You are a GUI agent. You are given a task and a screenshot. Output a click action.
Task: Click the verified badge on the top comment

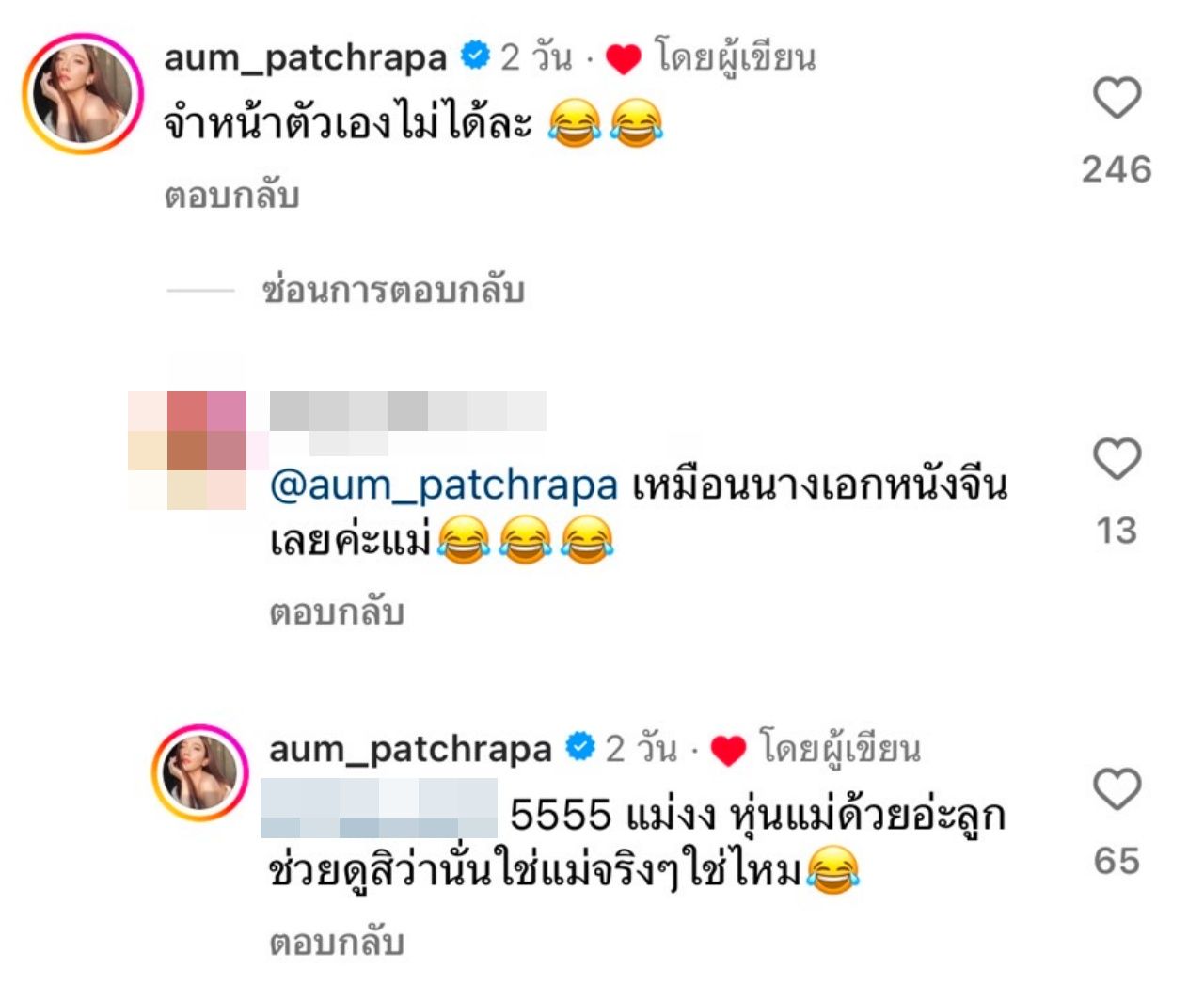(475, 56)
